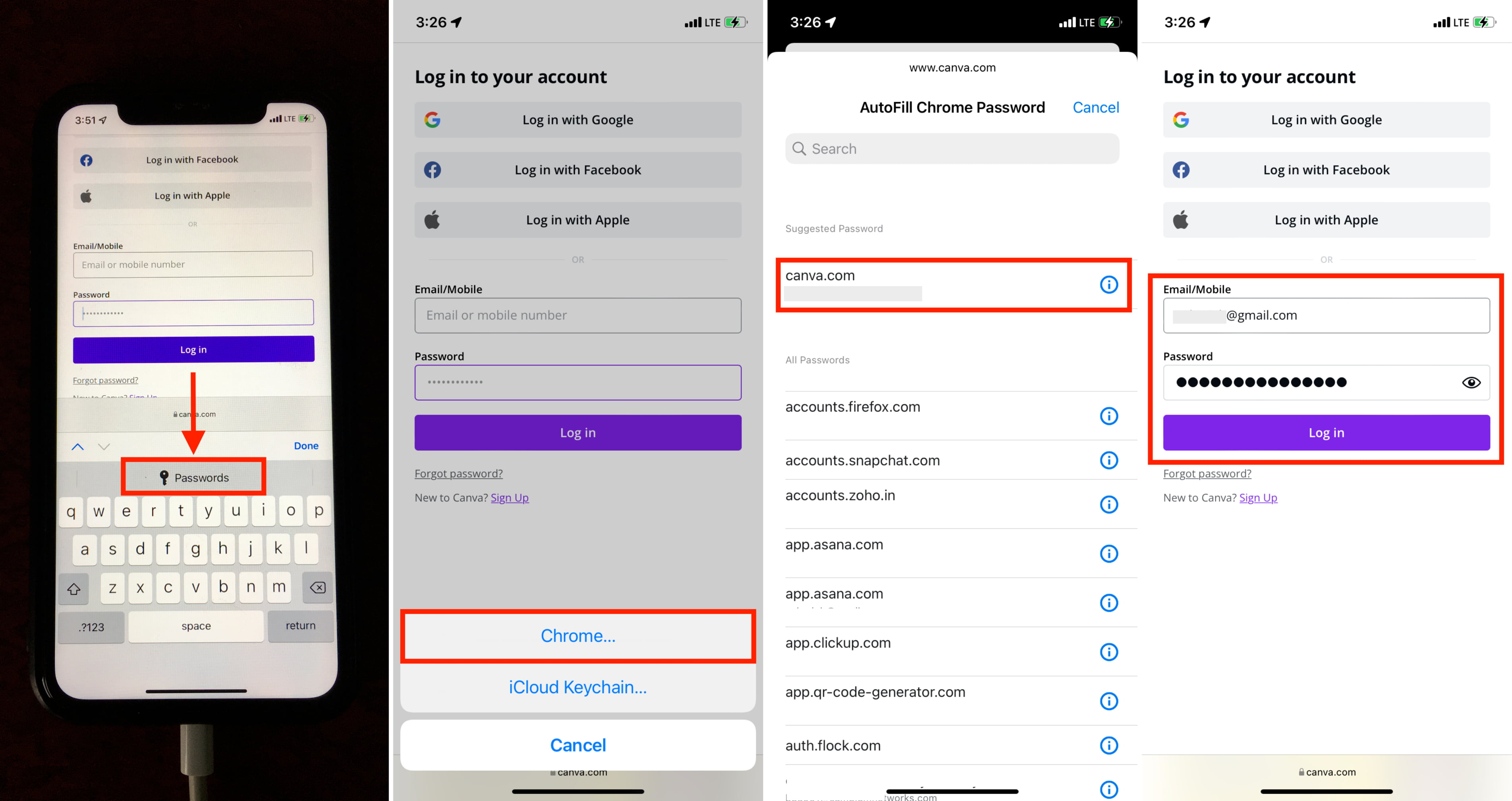Tap the Passwords key icon above keyboard
This screenshot has width=1512, height=801.
point(164,478)
